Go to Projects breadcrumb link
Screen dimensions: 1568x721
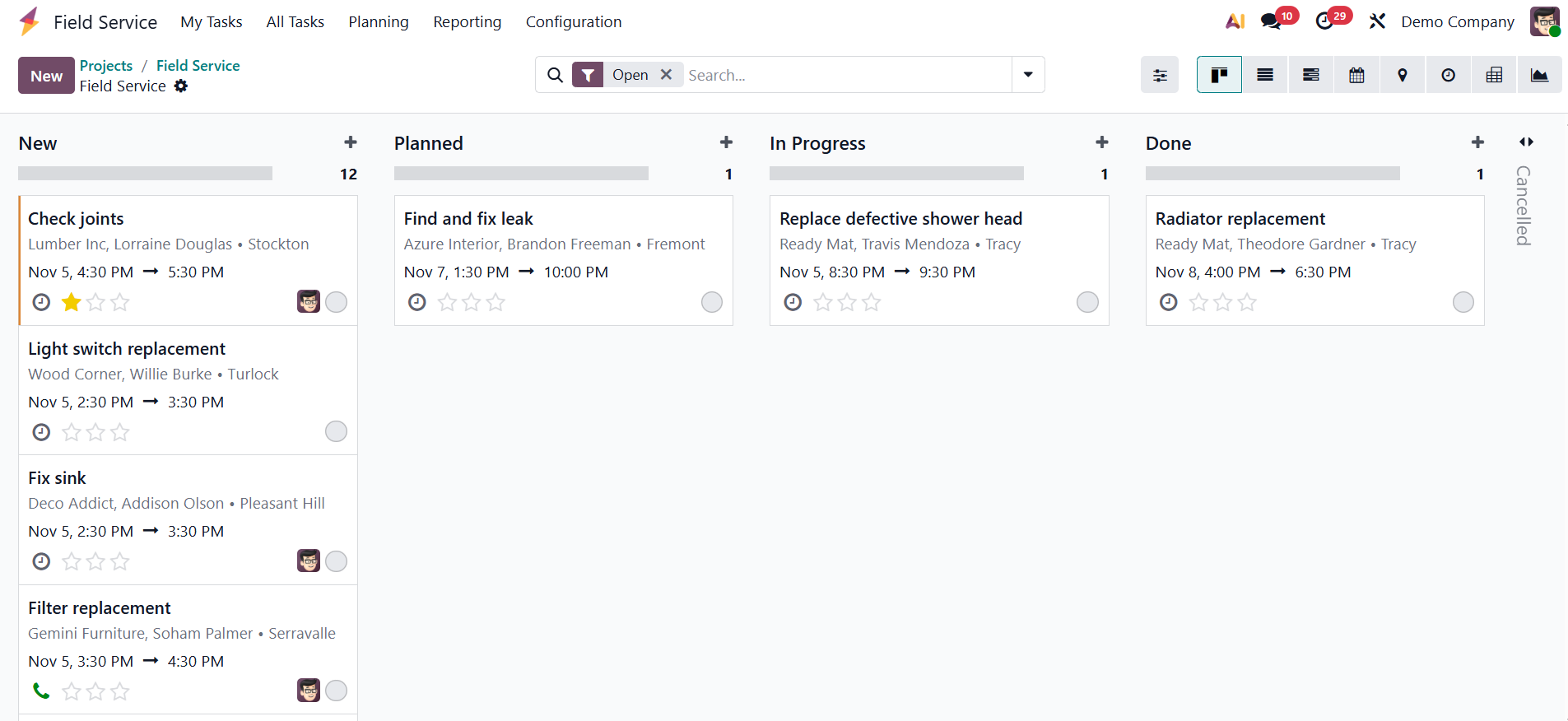(106, 66)
